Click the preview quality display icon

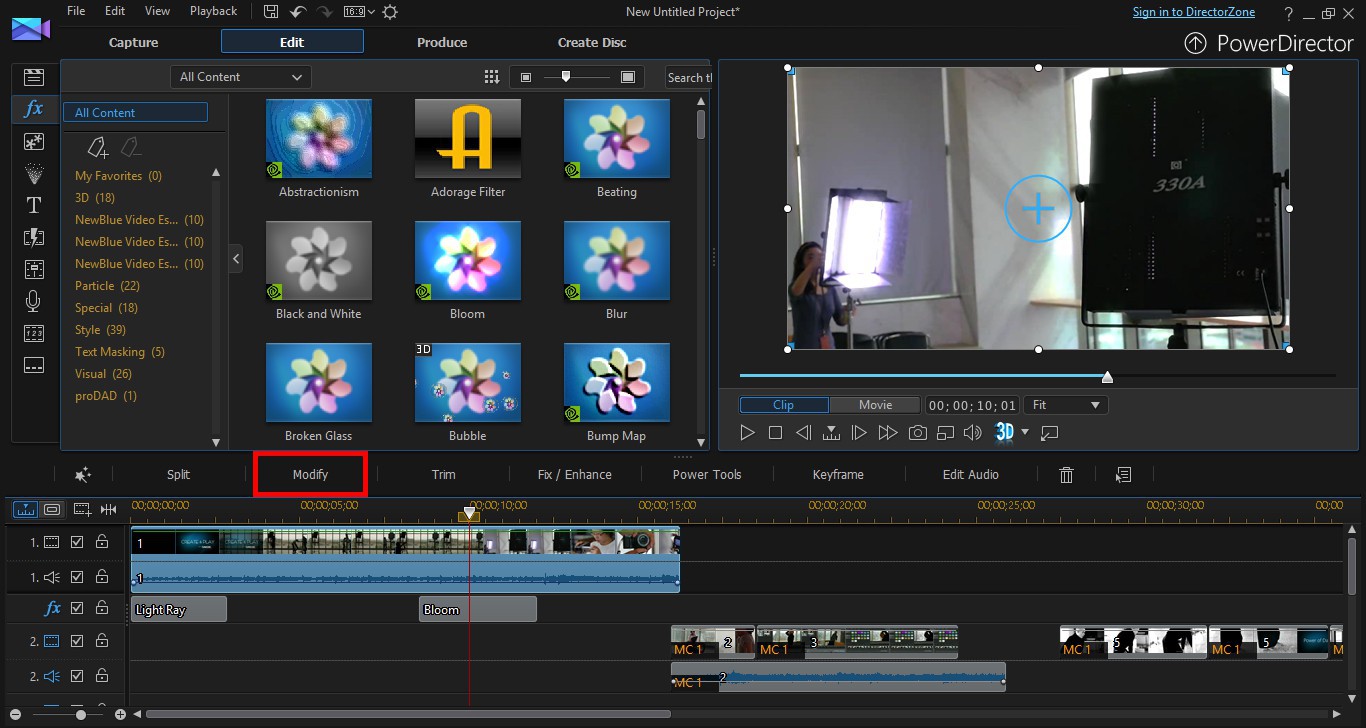point(945,433)
